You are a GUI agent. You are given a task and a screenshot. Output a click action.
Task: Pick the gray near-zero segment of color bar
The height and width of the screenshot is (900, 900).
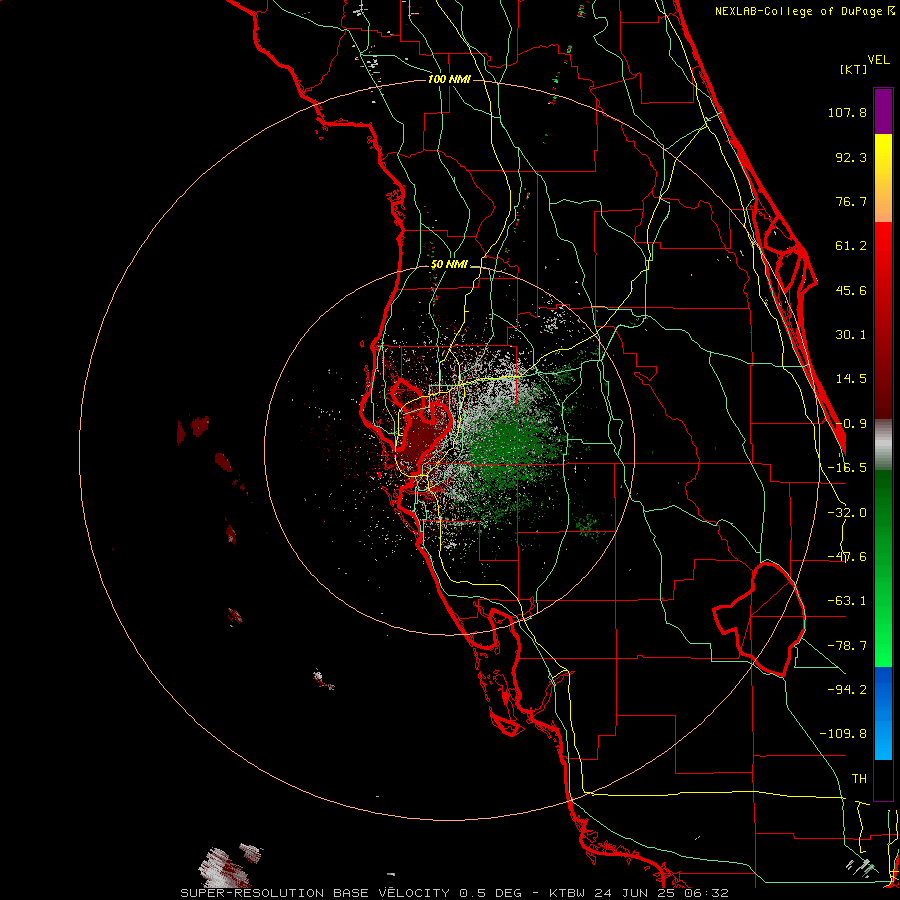(883, 445)
